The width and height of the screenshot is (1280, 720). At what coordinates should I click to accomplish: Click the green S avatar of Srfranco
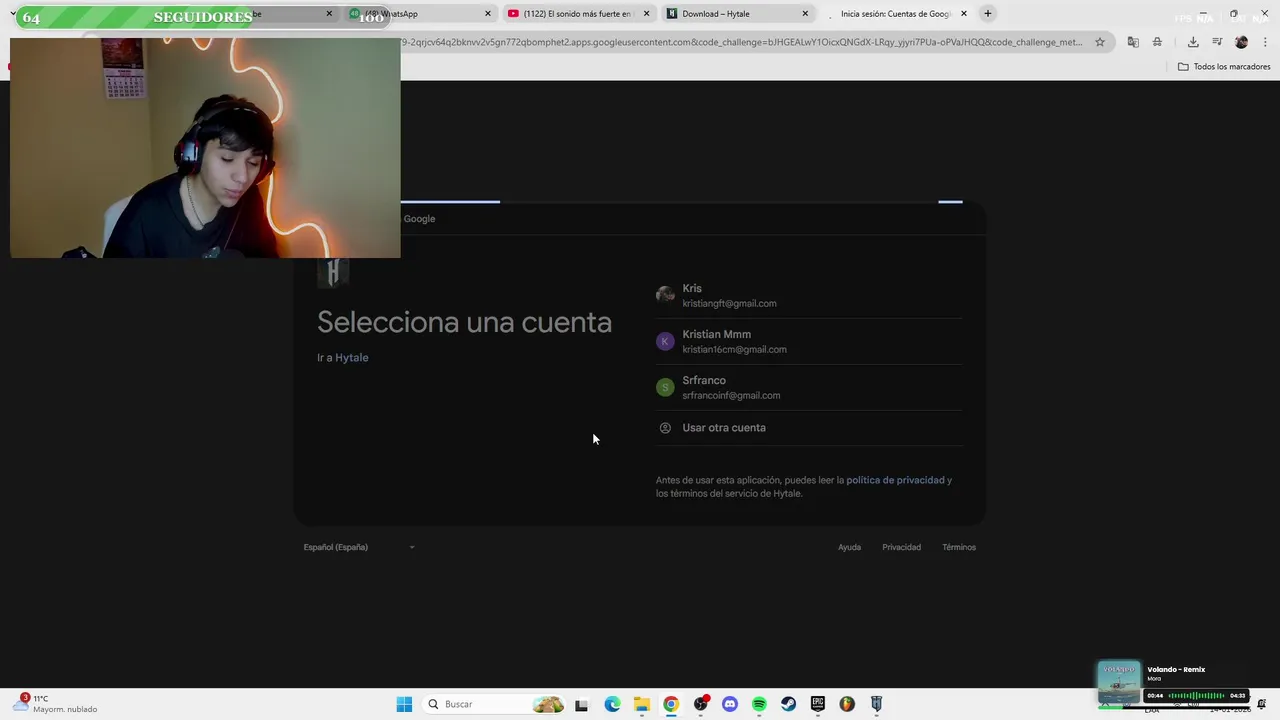(665, 387)
